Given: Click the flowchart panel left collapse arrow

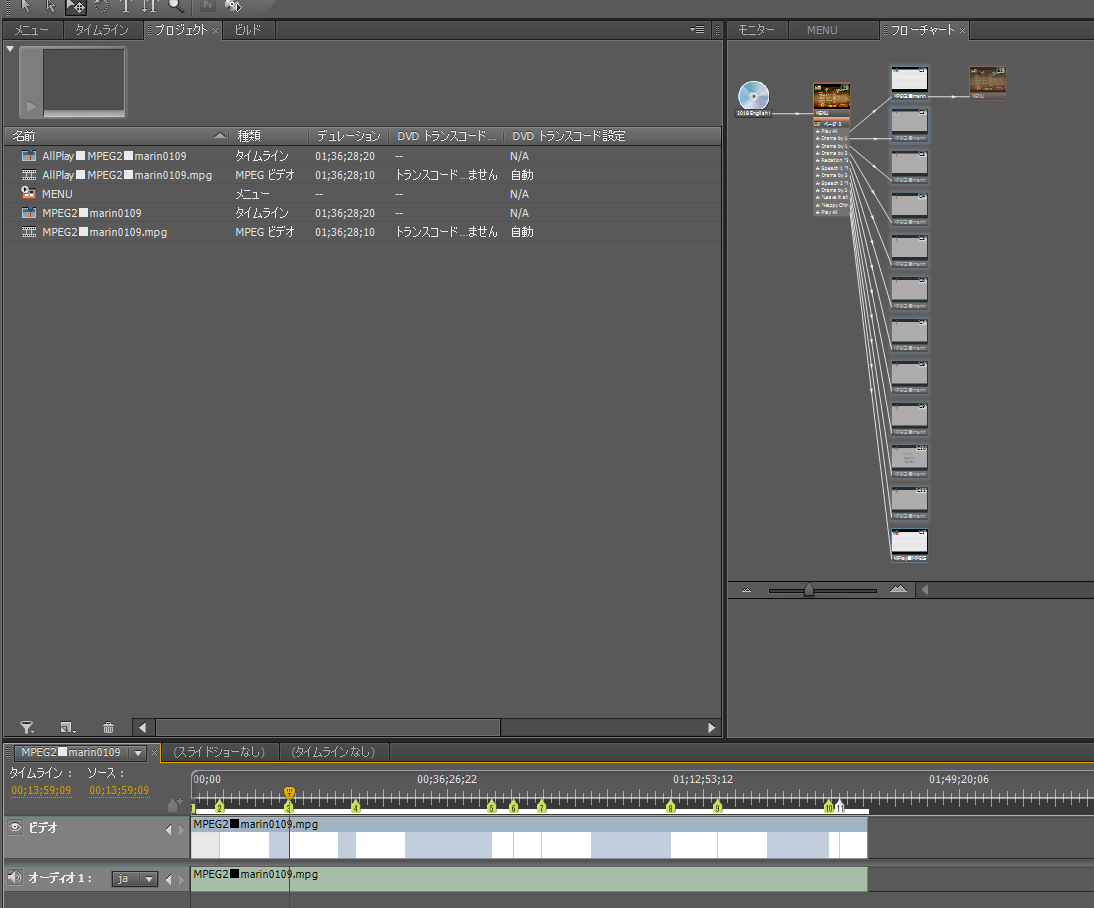Looking at the screenshot, I should (924, 590).
